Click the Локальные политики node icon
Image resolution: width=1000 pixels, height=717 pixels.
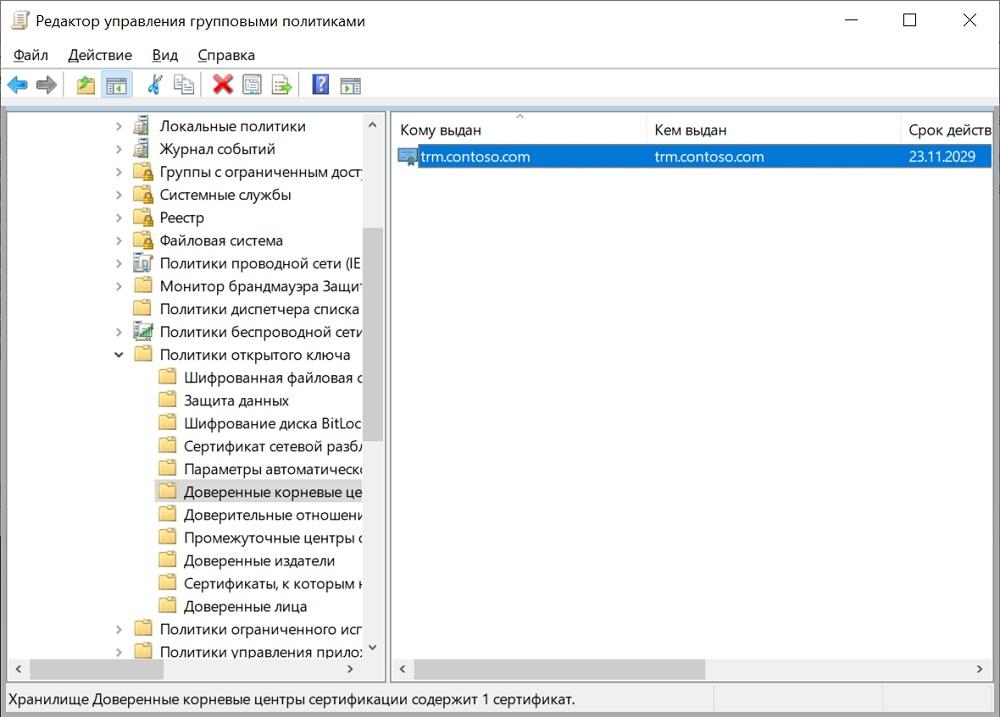click(x=142, y=126)
